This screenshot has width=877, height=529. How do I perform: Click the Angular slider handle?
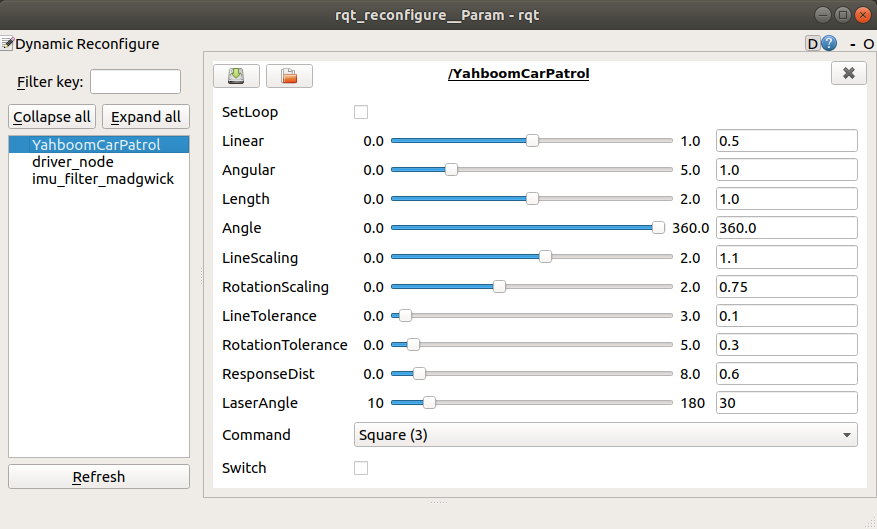(451, 169)
